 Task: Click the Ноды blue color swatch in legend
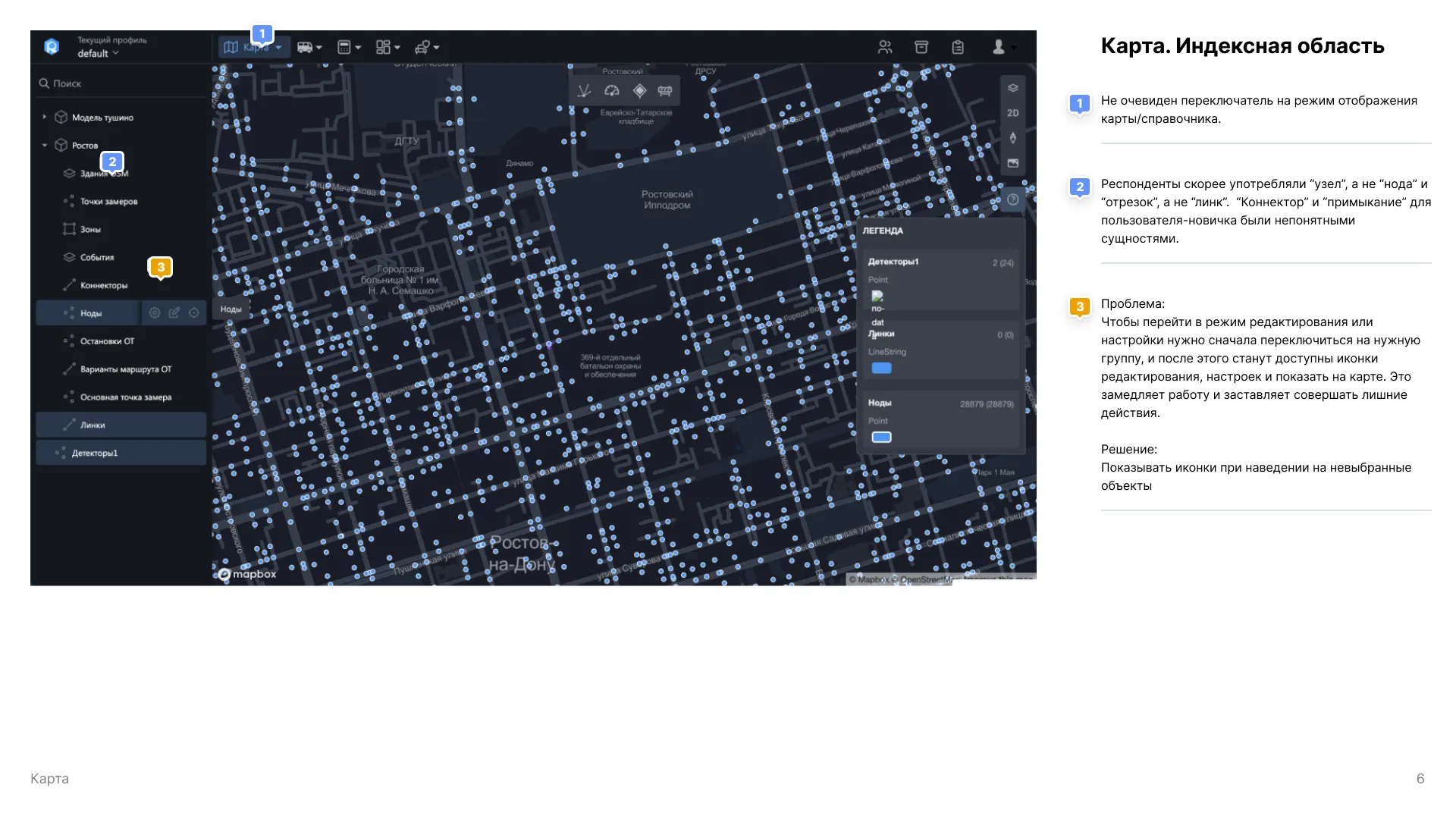point(881,437)
